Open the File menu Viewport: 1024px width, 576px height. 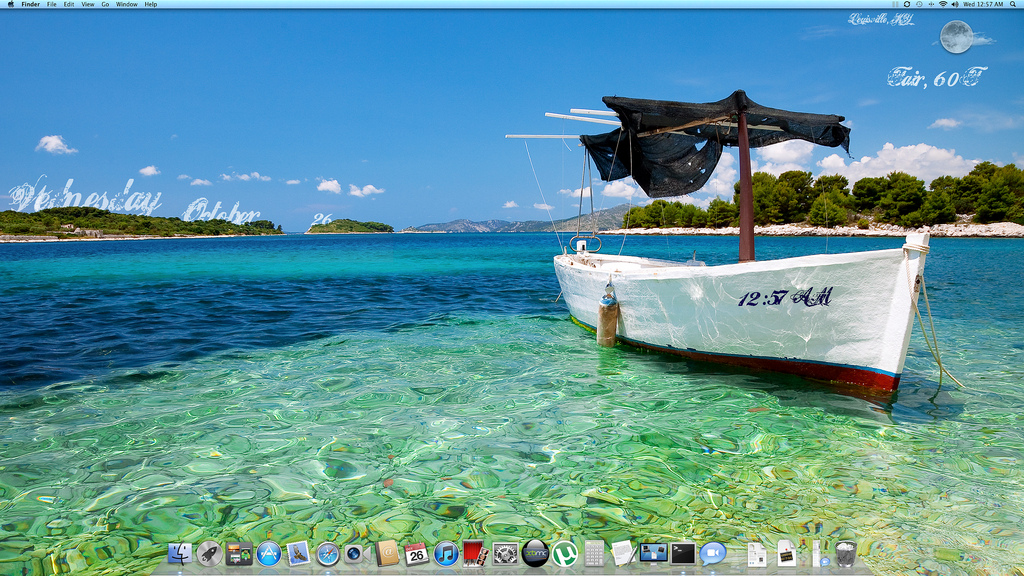tap(52, 4)
